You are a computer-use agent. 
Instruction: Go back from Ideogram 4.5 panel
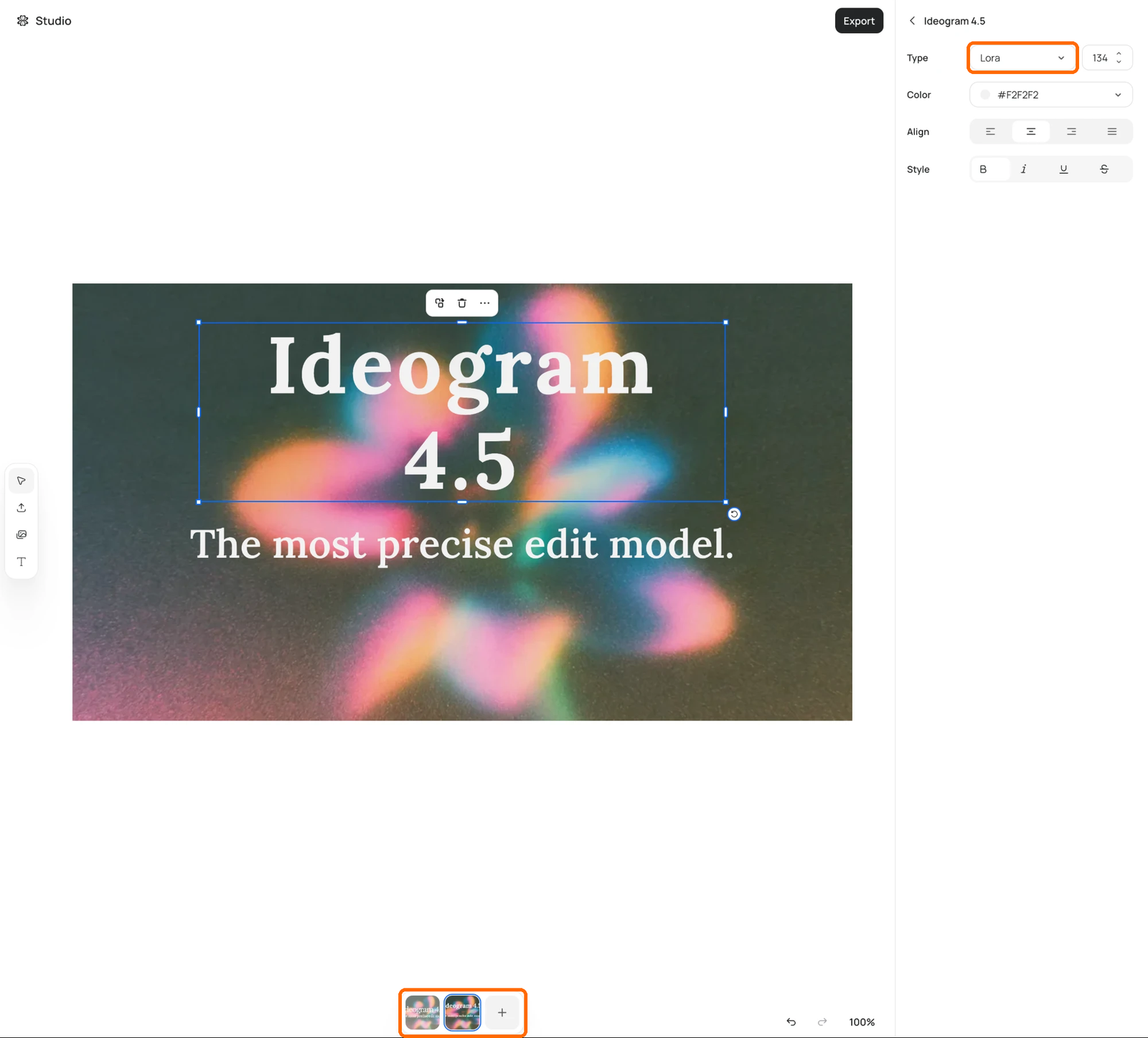[x=912, y=21]
